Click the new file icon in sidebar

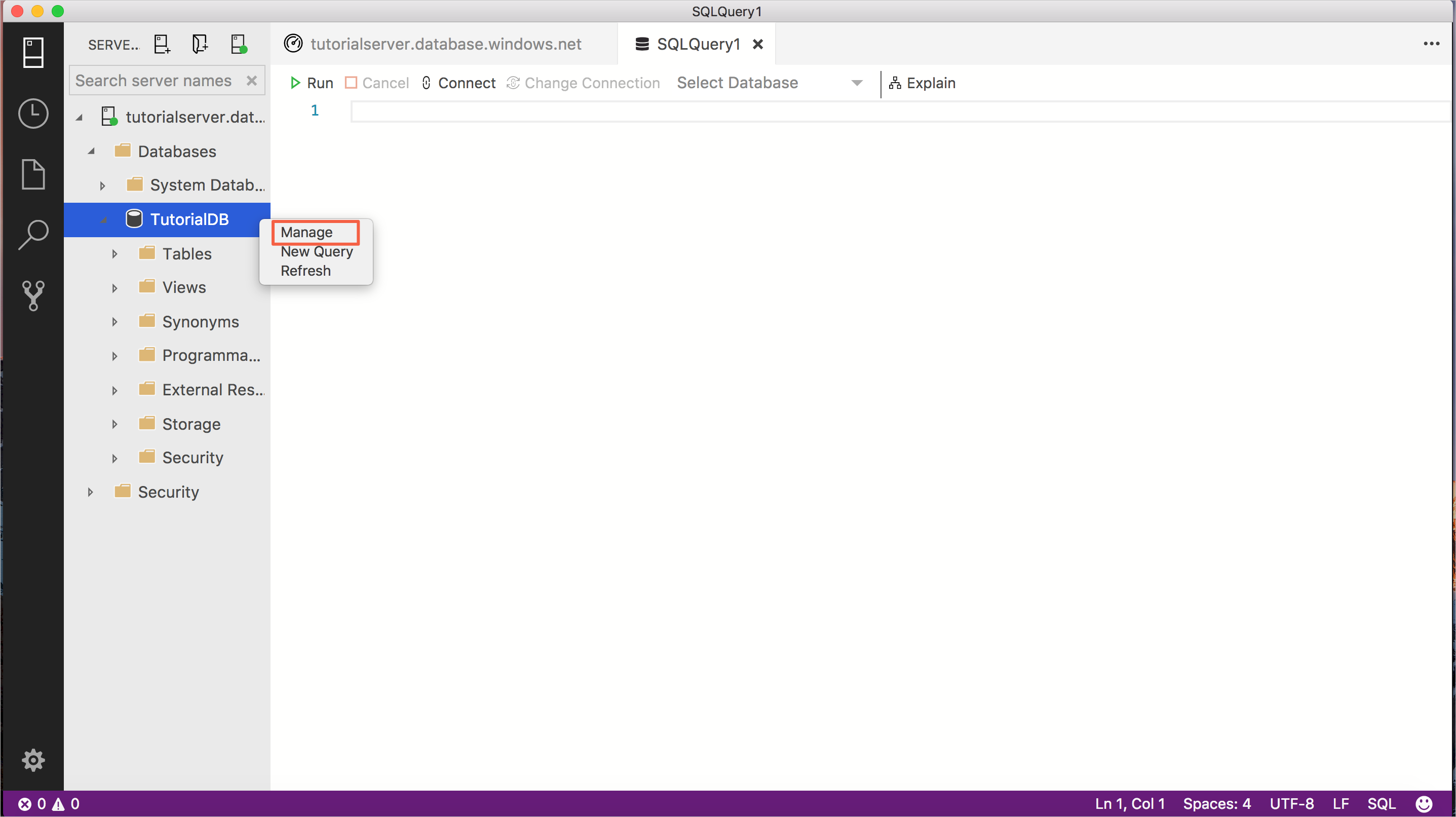click(33, 173)
